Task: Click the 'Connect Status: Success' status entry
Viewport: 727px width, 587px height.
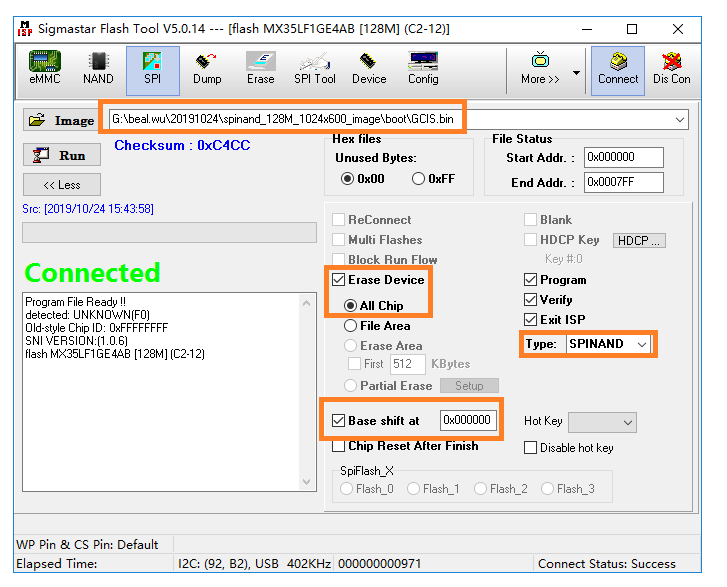Action: (606, 564)
